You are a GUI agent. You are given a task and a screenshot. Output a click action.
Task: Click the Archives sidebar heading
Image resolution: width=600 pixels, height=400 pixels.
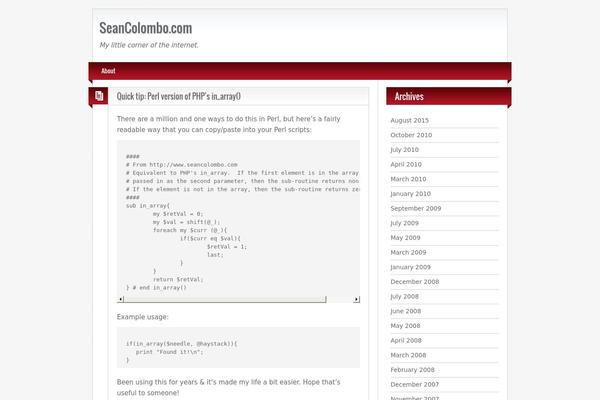409,96
